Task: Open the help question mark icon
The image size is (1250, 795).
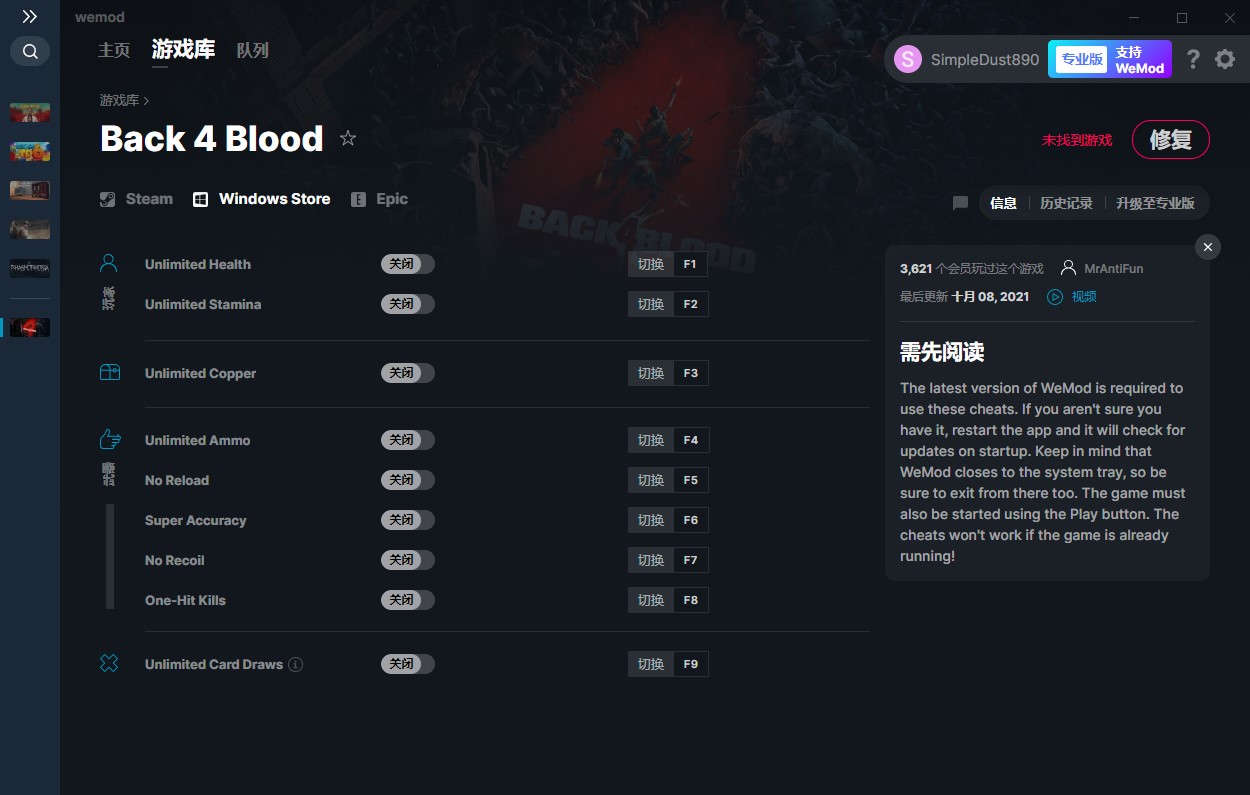Action: (x=1193, y=59)
